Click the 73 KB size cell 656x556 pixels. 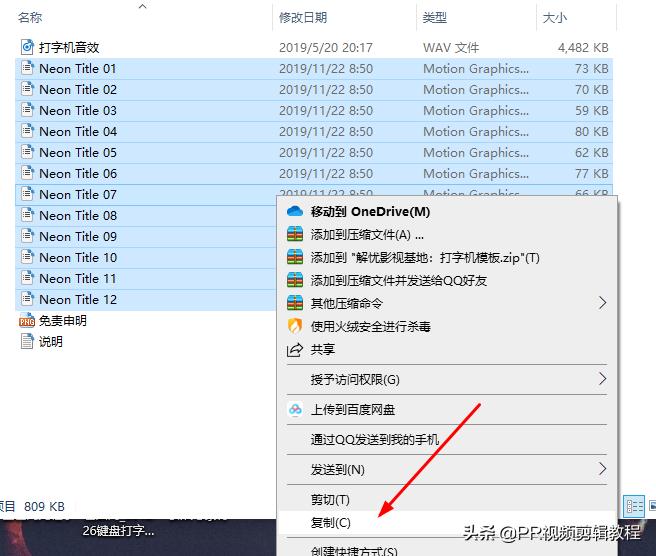click(x=592, y=69)
